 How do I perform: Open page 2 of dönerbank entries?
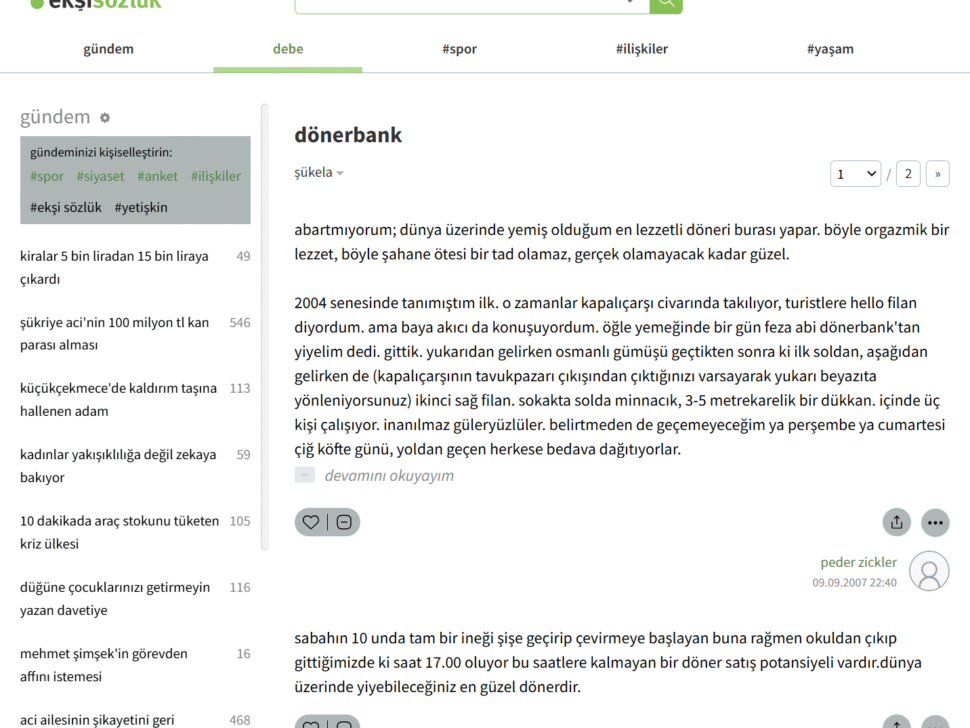click(908, 173)
